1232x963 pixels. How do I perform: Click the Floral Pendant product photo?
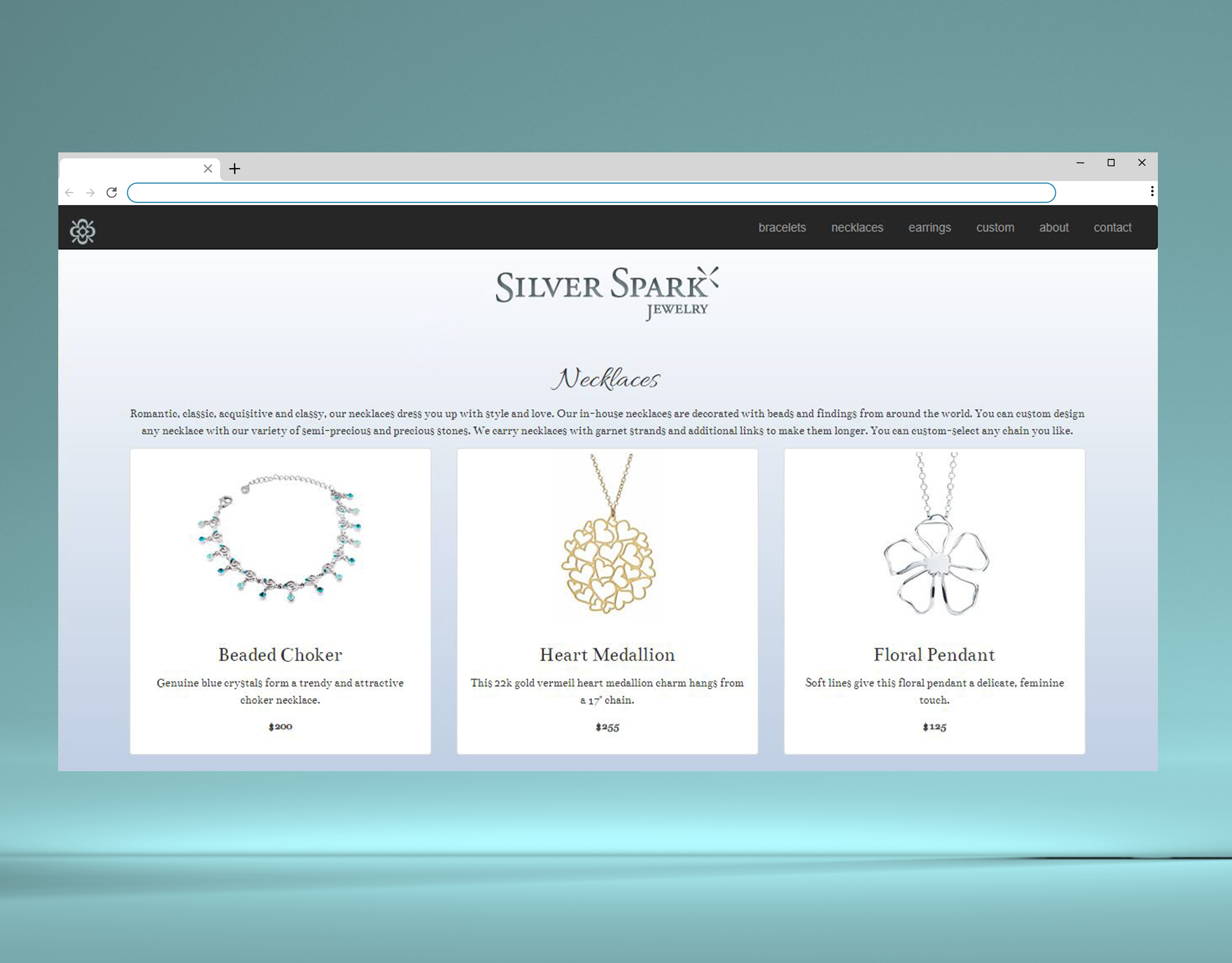934,534
